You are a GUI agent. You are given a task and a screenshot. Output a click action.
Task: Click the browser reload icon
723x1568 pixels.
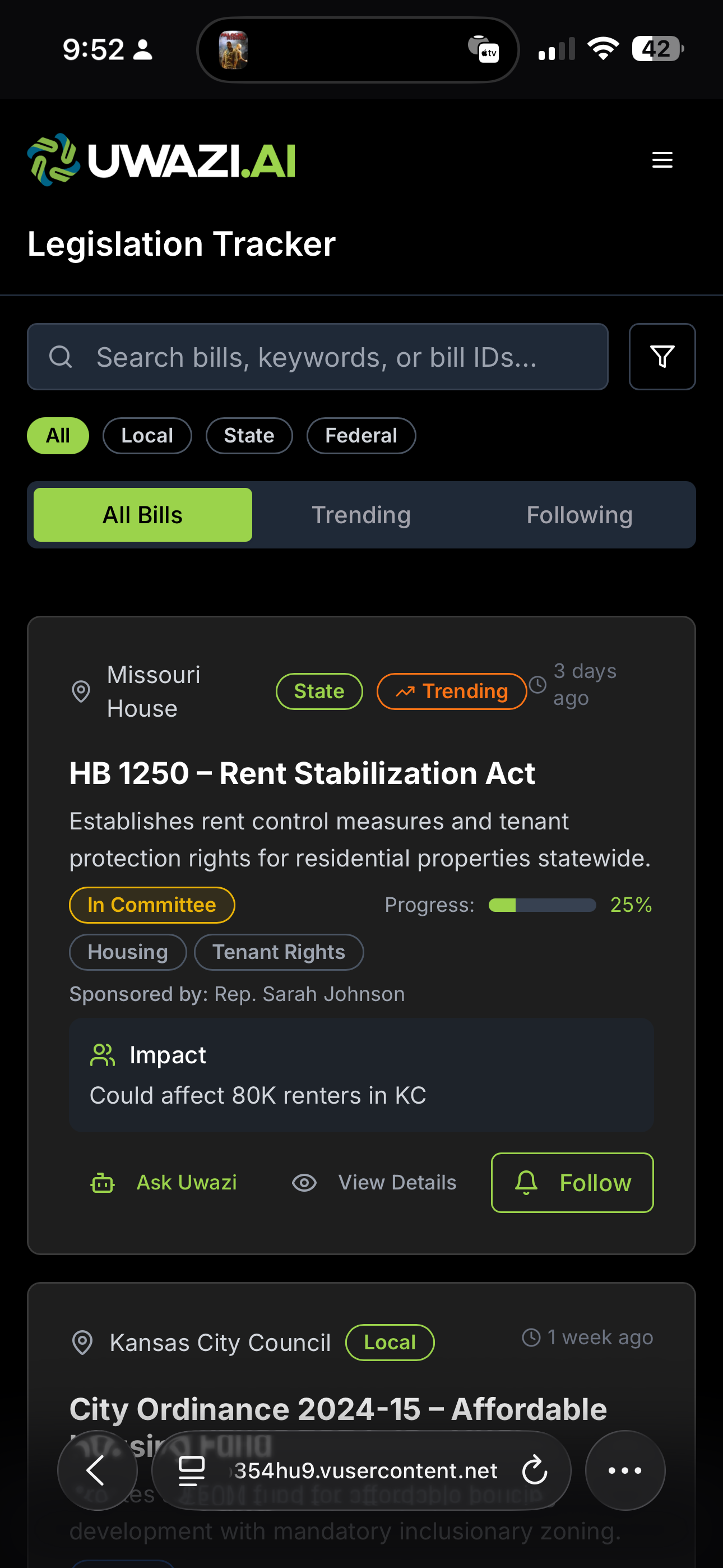[x=534, y=1470]
